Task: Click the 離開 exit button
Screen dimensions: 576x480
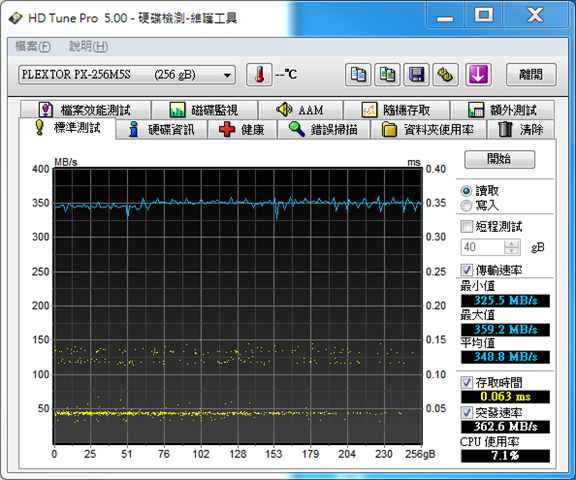Action: pyautogui.click(x=531, y=75)
